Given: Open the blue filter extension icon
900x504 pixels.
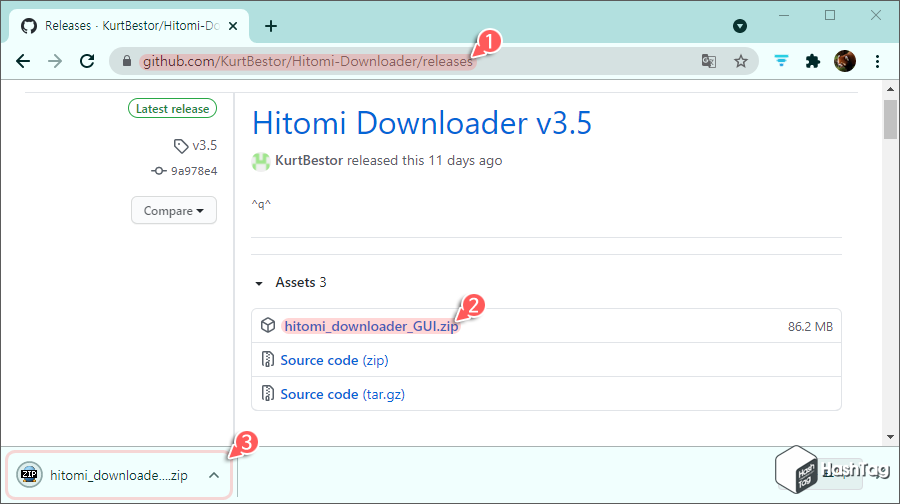Looking at the screenshot, I should click(x=781, y=61).
